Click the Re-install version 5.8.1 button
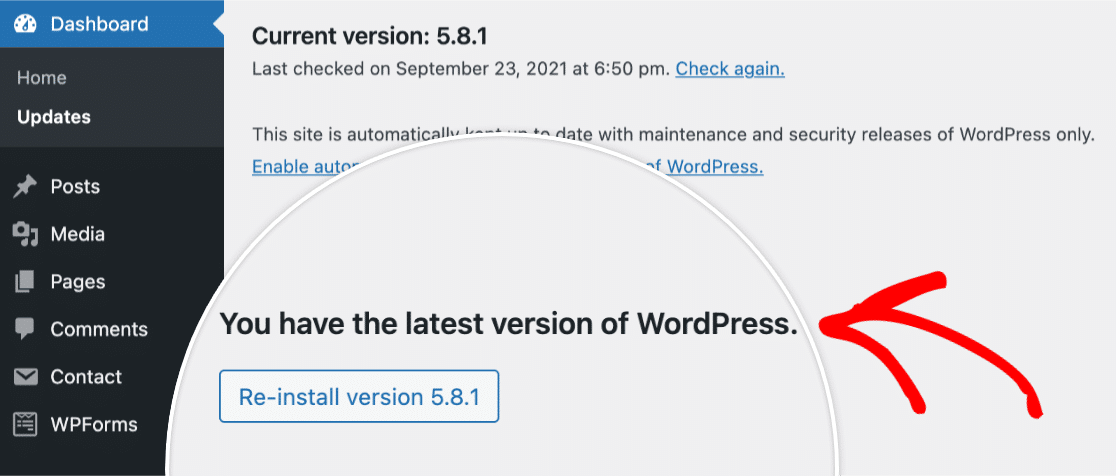1116x476 pixels. coord(359,396)
